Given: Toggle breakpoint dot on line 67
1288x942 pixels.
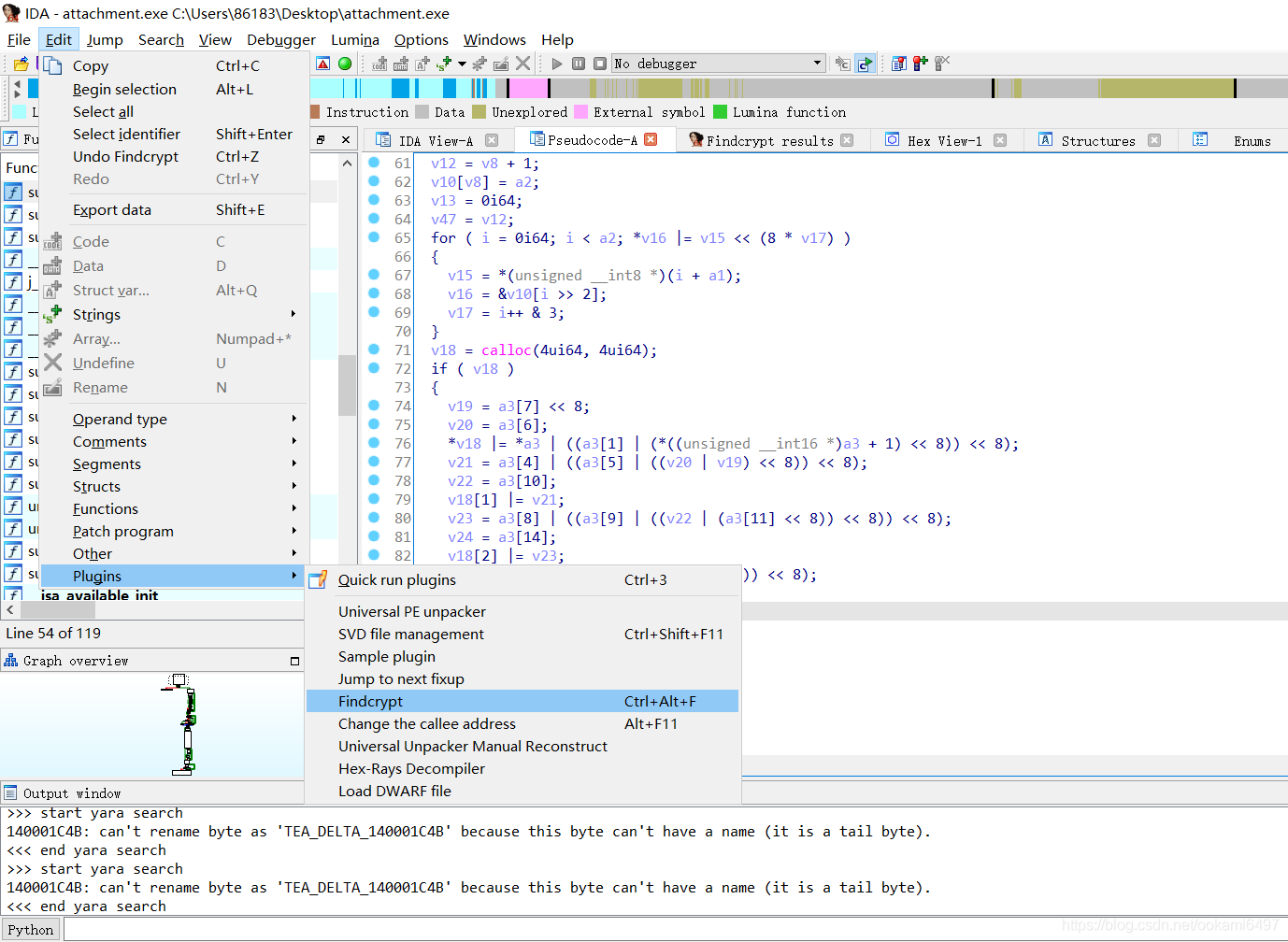Looking at the screenshot, I should point(374,275).
